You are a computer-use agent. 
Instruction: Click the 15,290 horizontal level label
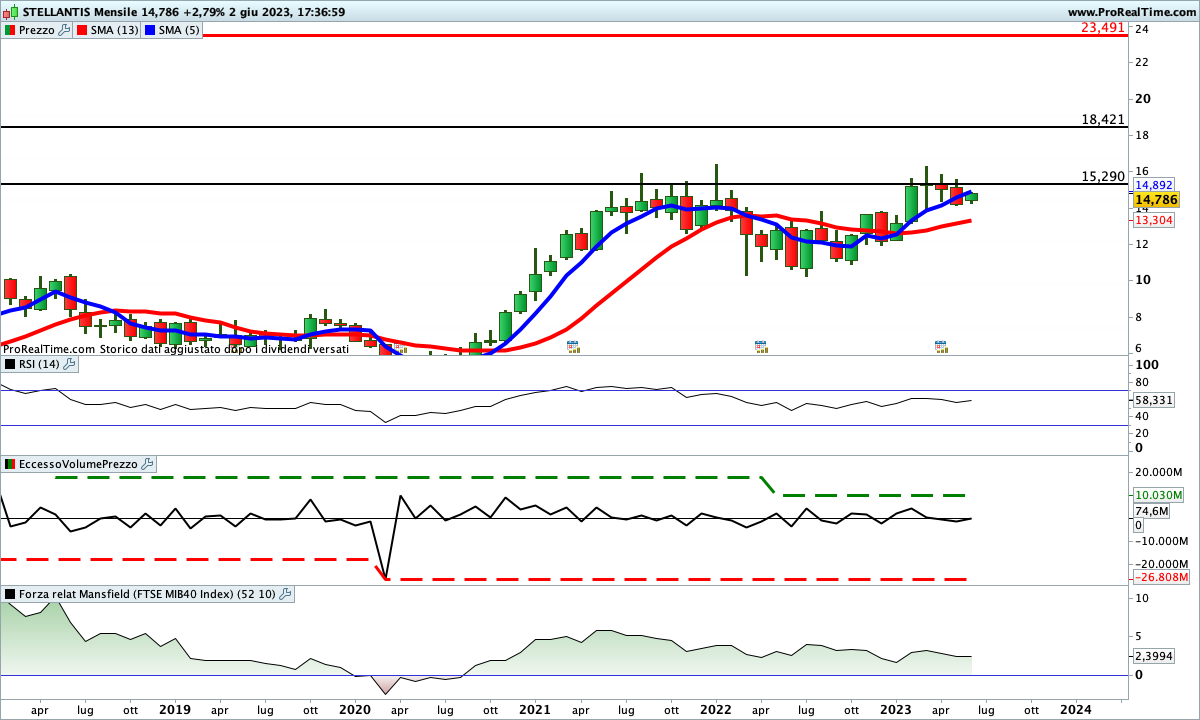pyautogui.click(x=1103, y=176)
